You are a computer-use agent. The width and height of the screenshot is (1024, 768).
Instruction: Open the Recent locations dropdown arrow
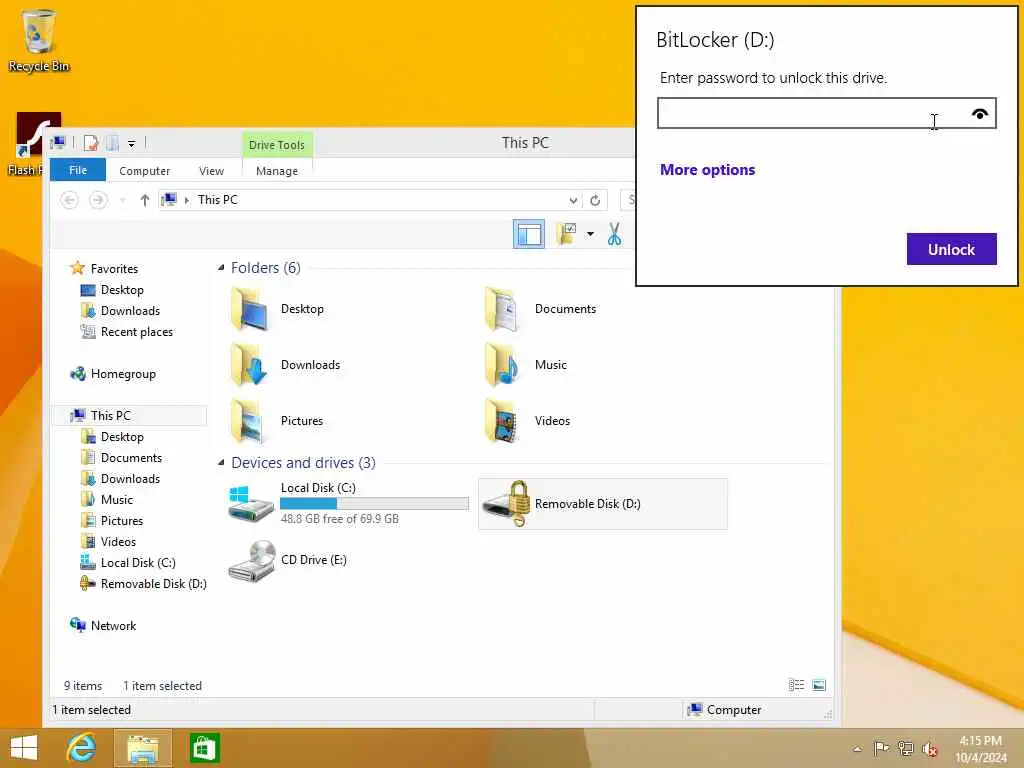123,200
